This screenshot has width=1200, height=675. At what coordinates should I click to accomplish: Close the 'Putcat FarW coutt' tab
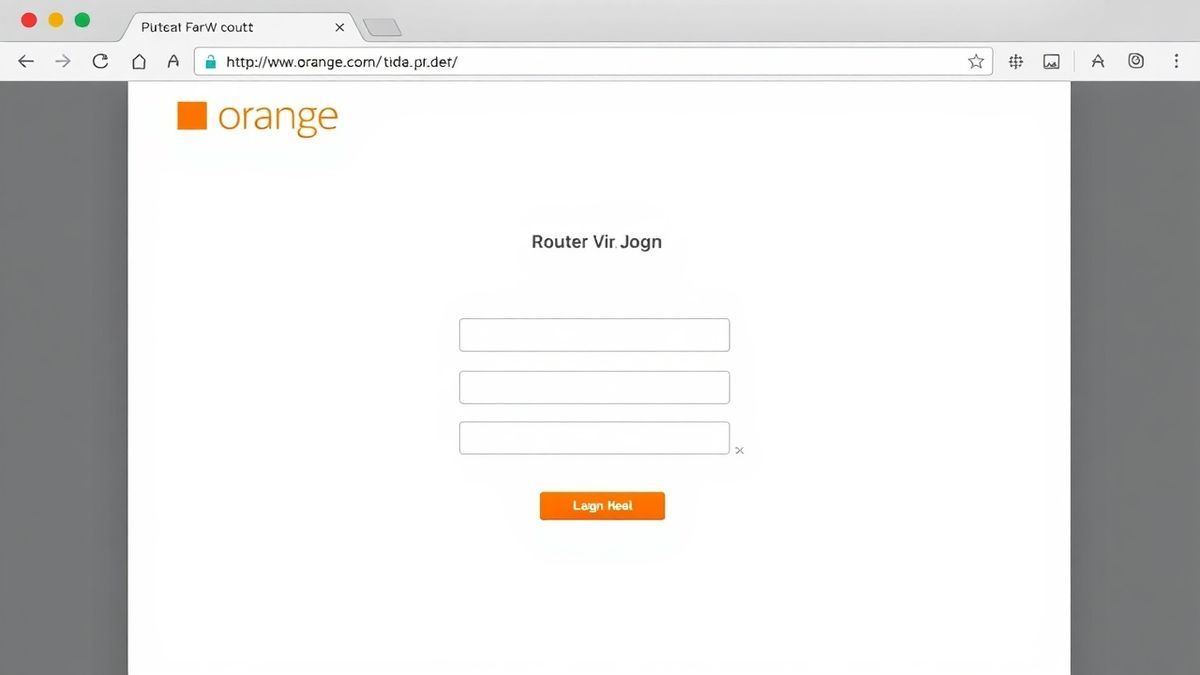pyautogui.click(x=340, y=27)
